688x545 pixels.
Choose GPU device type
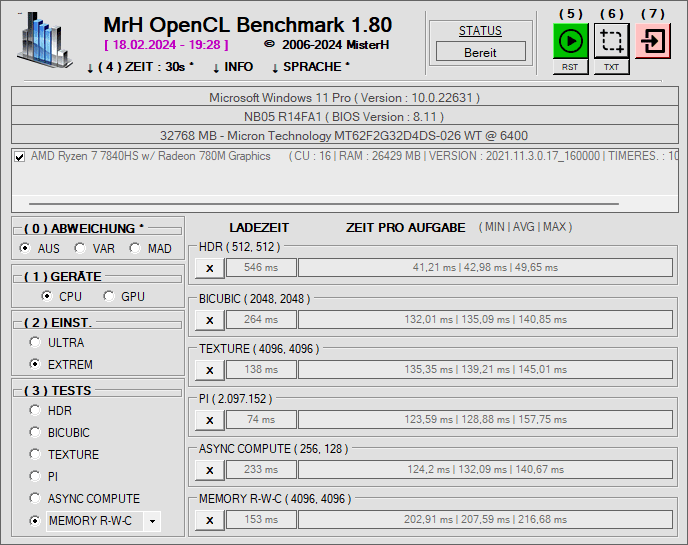point(109,296)
